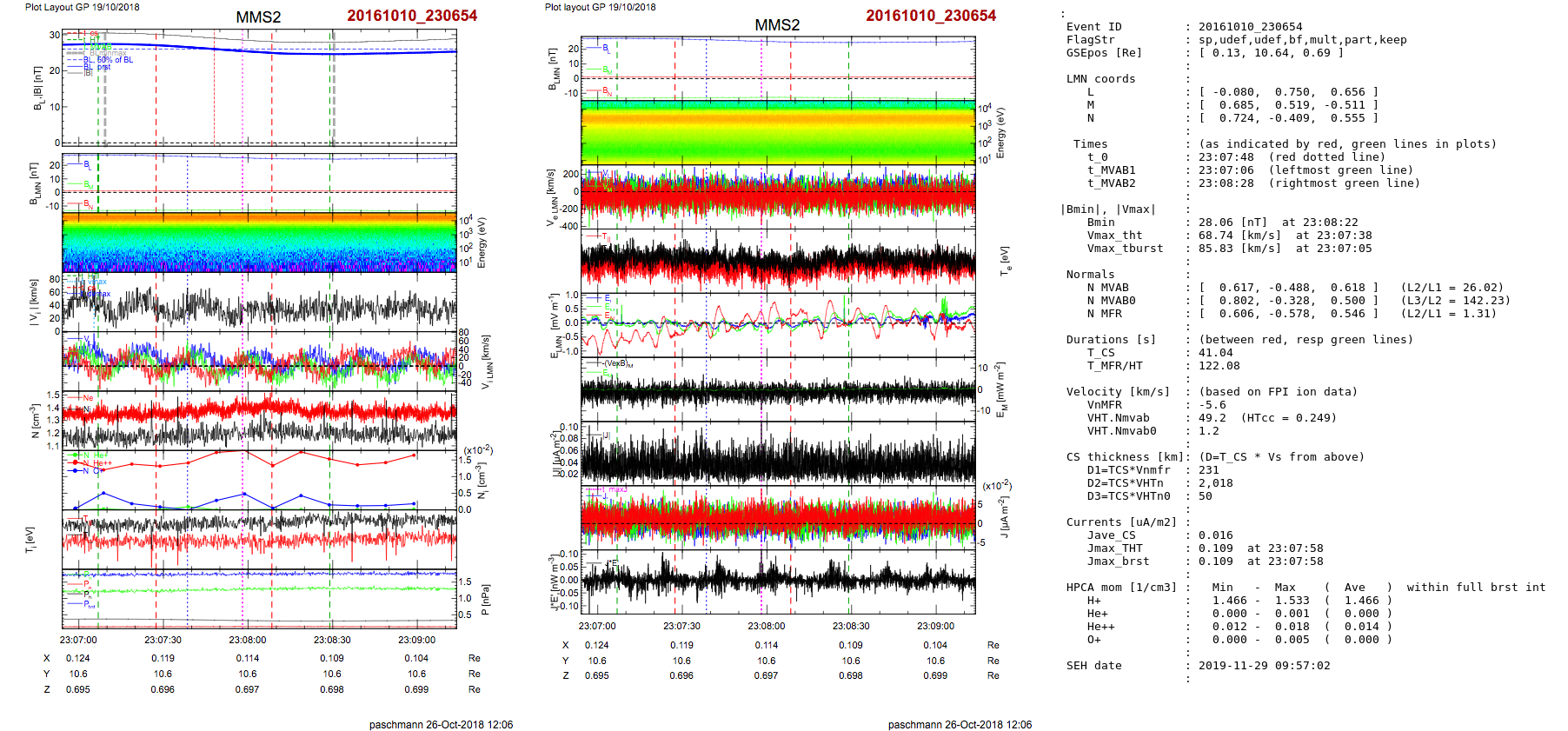Click the N_i [cm⁻³] axis label
Image resolution: width=1568 pixels, height=731 pixels.
pos(481,482)
